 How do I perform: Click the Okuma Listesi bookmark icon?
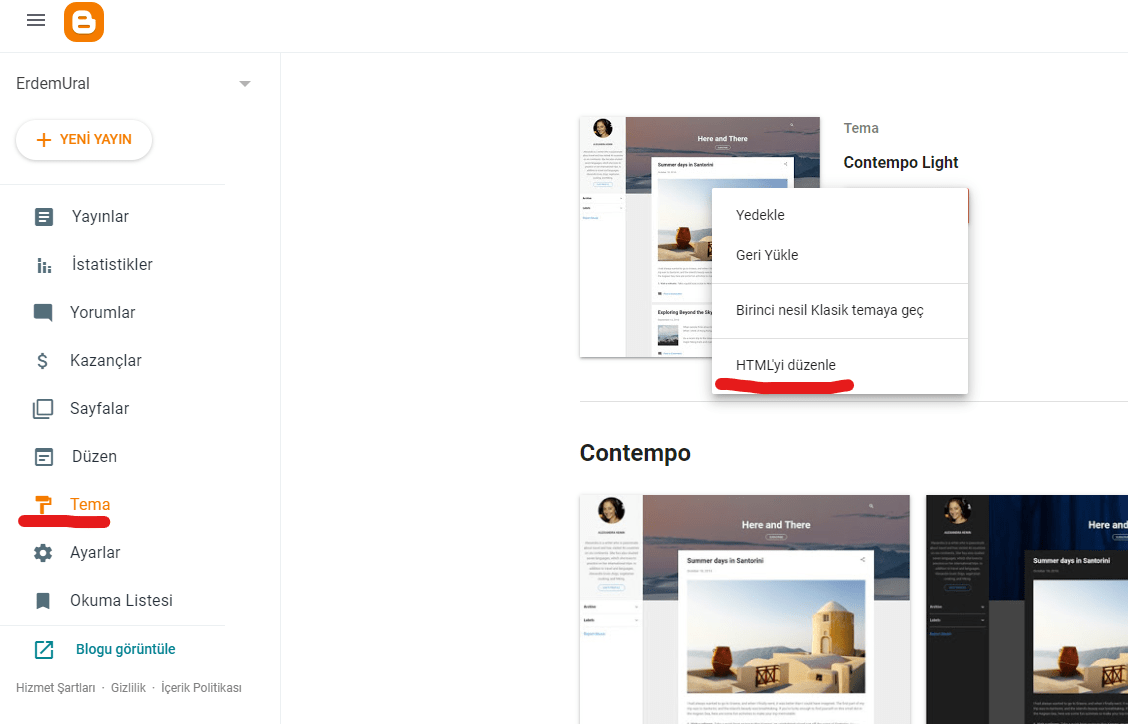[x=43, y=601]
